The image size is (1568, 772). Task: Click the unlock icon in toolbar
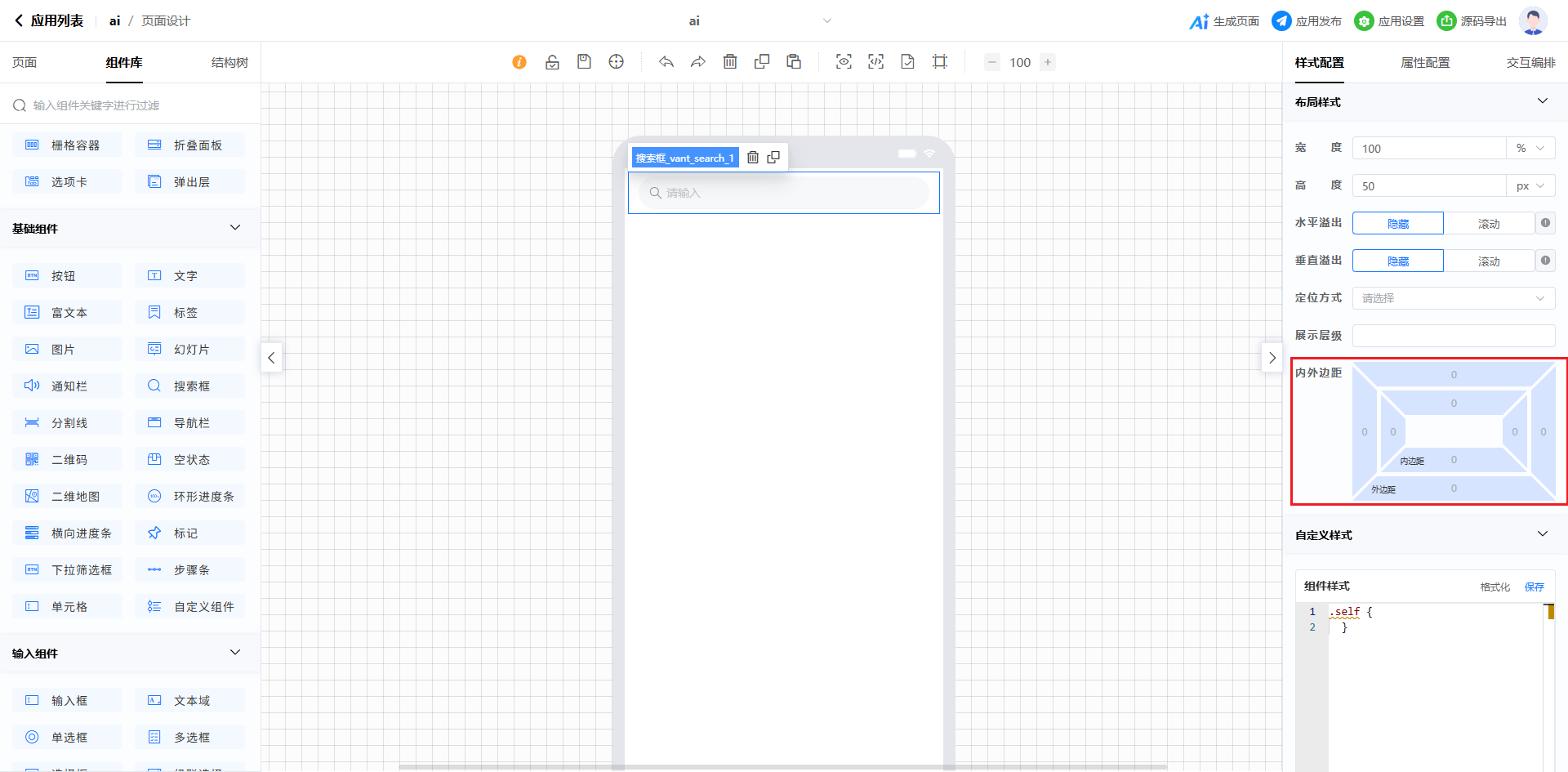[552, 62]
